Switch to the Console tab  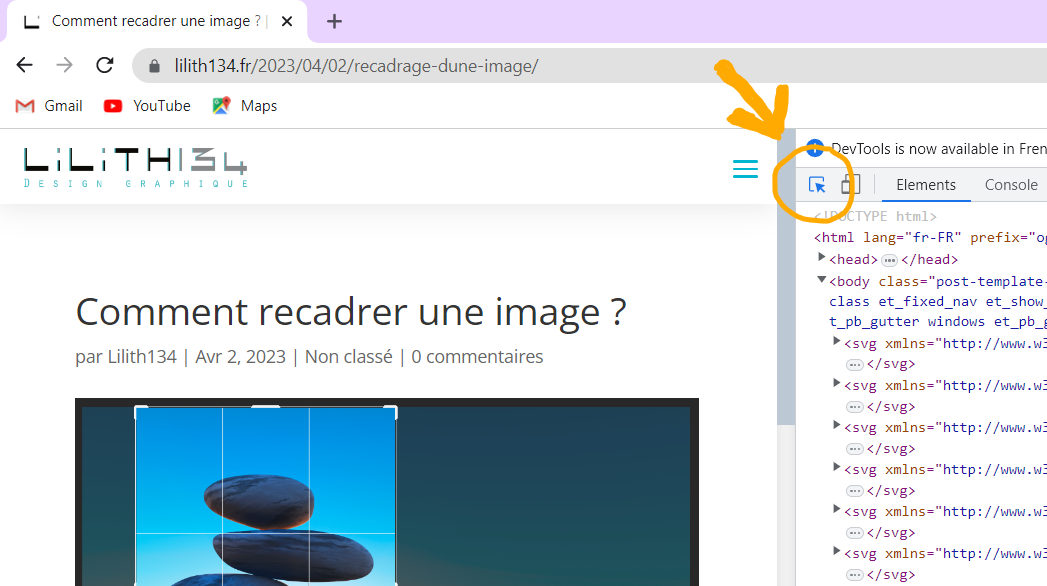point(1010,185)
